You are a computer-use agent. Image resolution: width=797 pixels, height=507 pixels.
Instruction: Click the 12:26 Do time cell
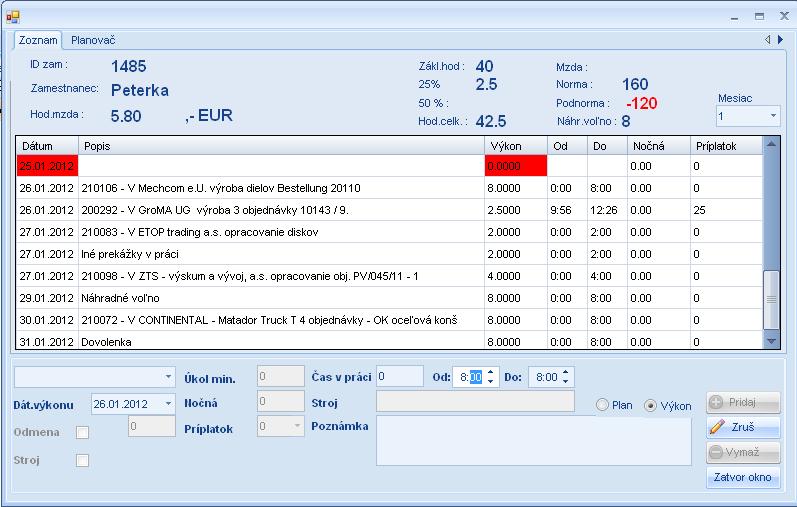coord(607,210)
